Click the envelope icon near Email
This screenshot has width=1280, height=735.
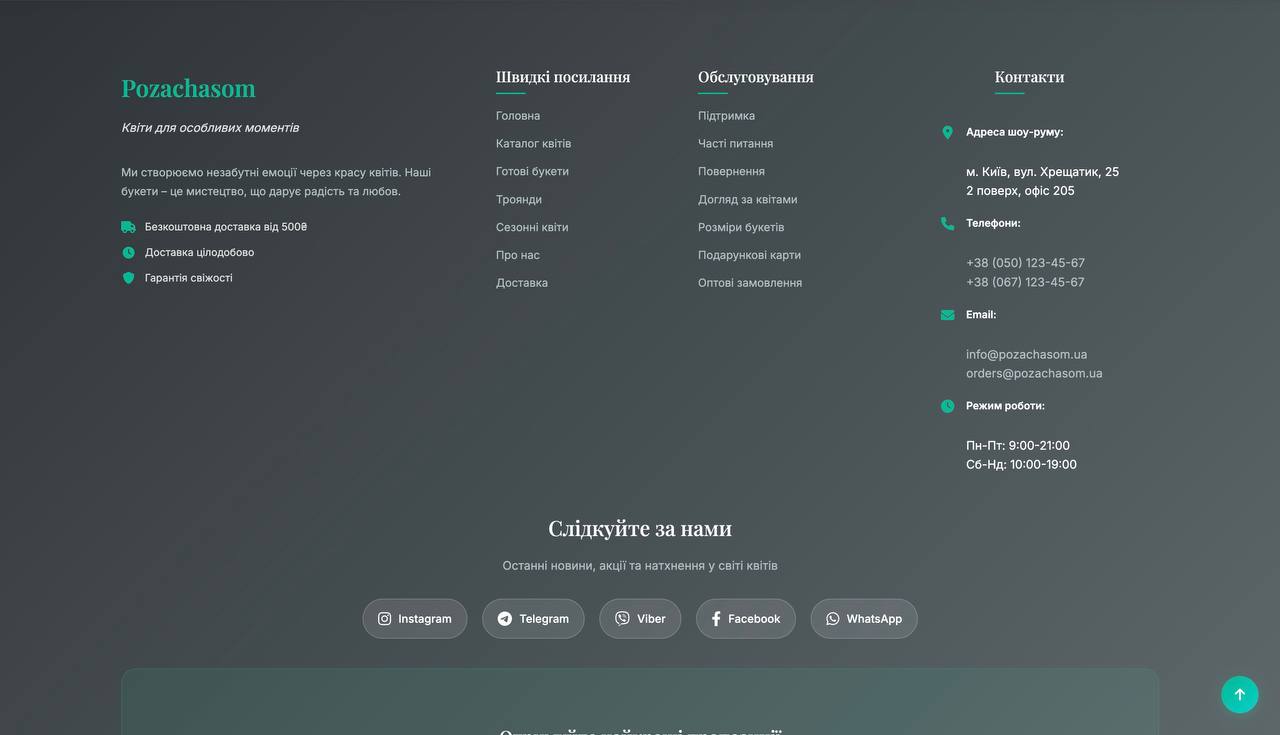pos(947,315)
